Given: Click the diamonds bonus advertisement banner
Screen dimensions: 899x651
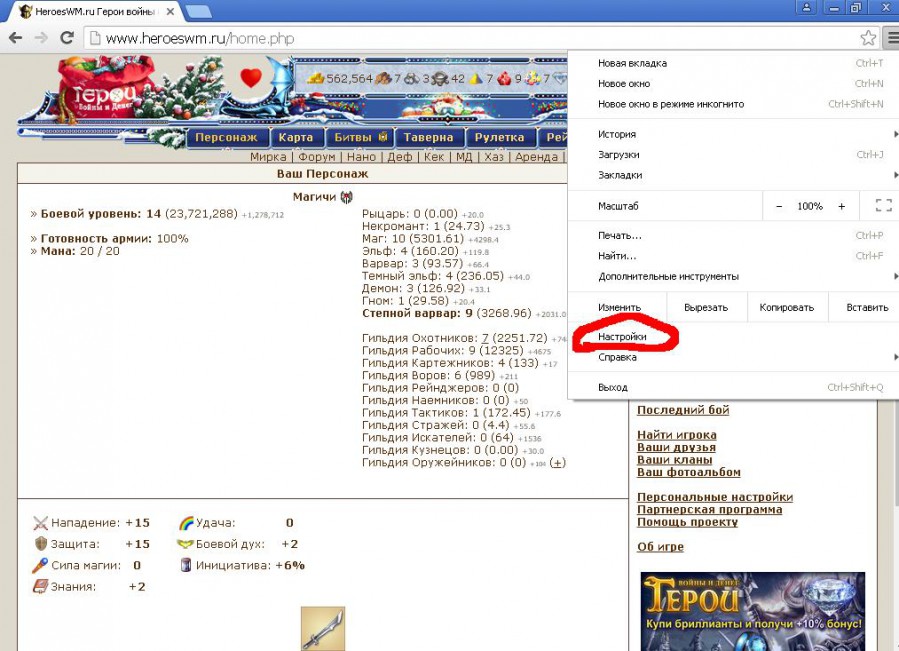Looking at the screenshot, I should [x=753, y=611].
